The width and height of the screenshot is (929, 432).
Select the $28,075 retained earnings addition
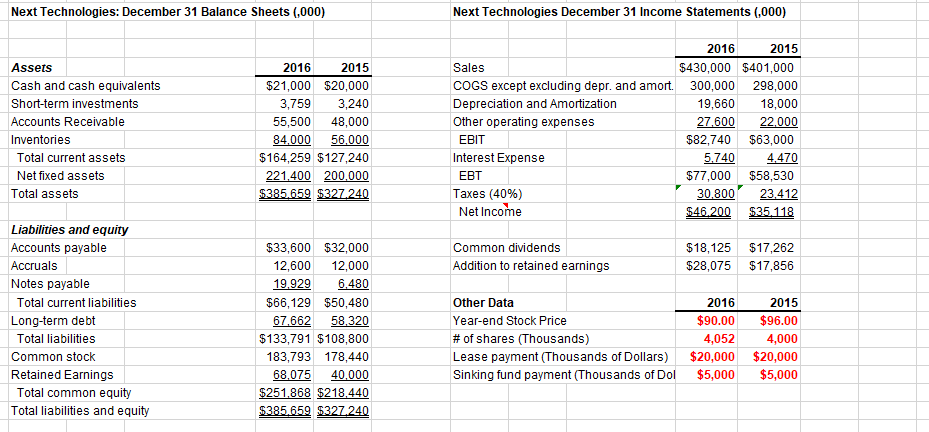710,266
